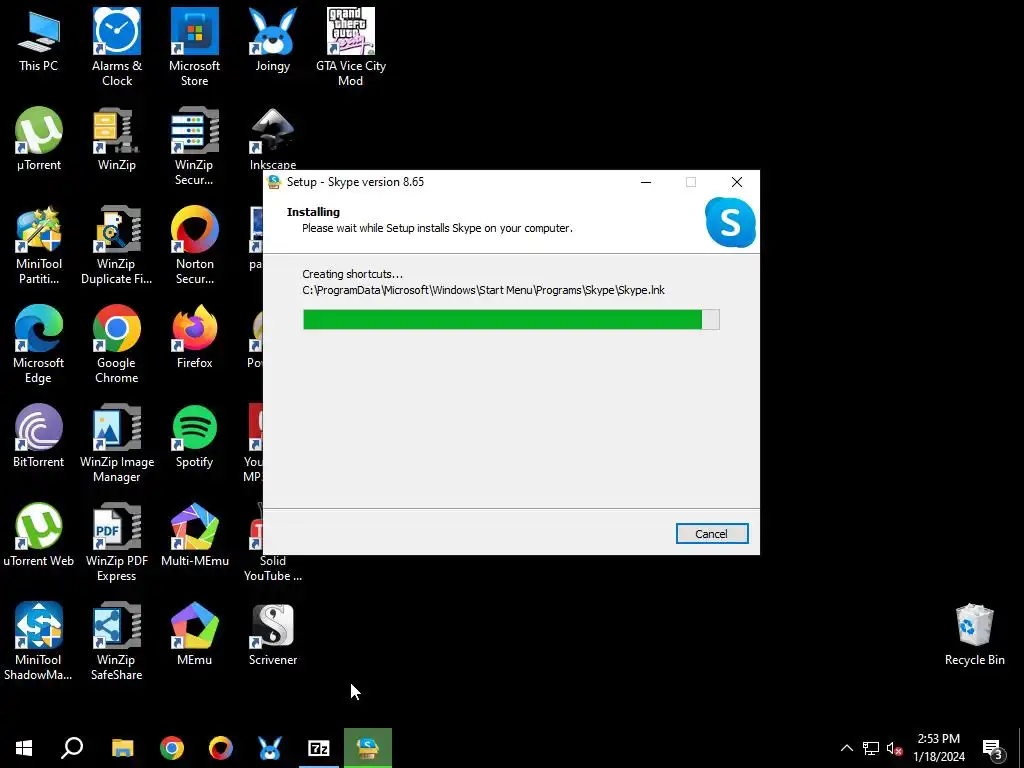The height and width of the screenshot is (768, 1024).
Task: Open taskbar Search
Action: 72,748
